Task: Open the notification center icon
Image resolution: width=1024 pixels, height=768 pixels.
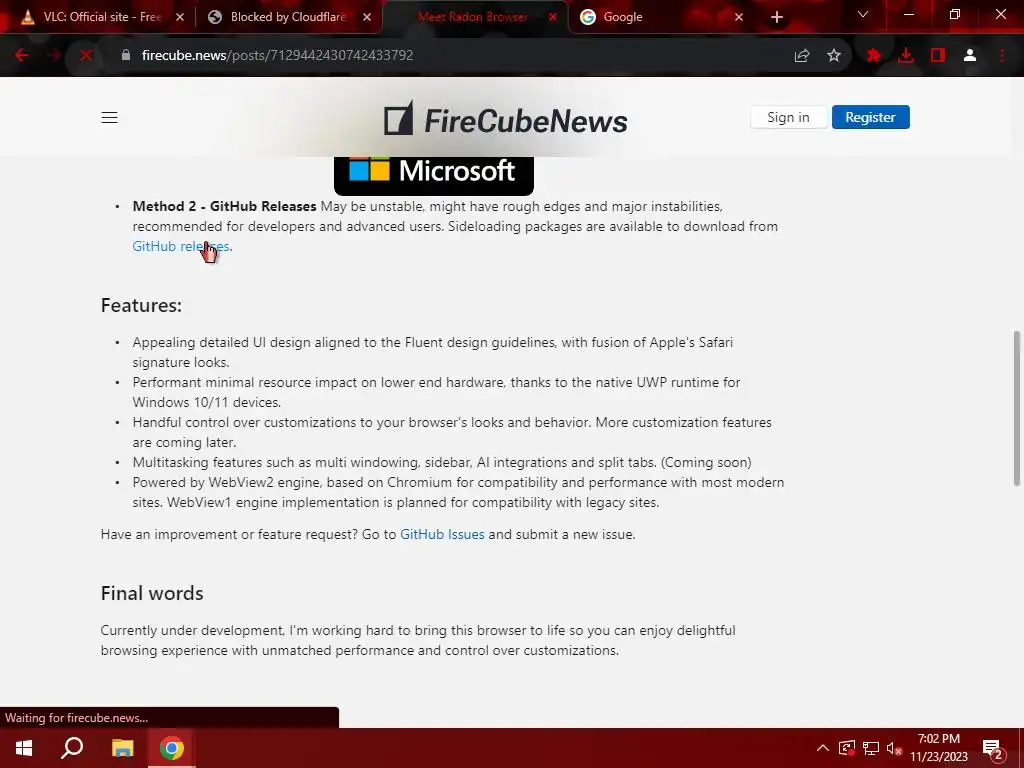Action: tap(993, 748)
